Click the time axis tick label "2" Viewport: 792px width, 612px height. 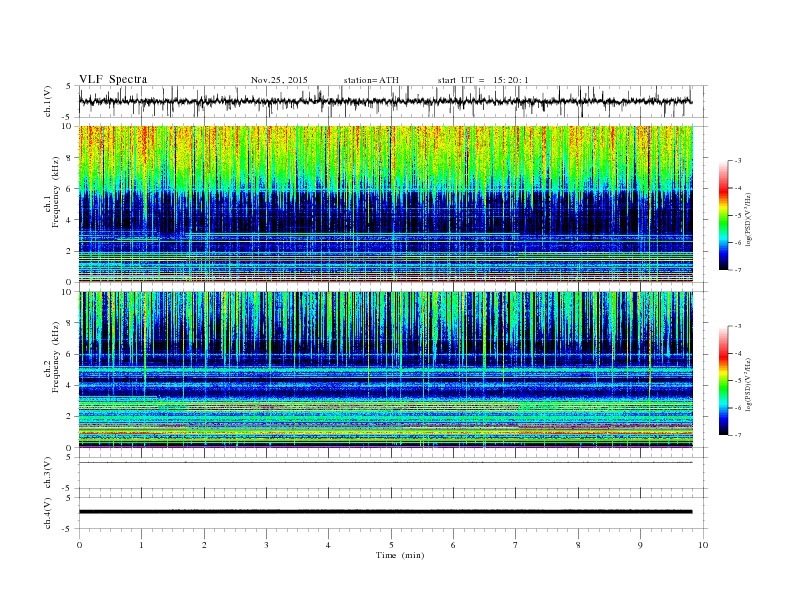click(204, 545)
